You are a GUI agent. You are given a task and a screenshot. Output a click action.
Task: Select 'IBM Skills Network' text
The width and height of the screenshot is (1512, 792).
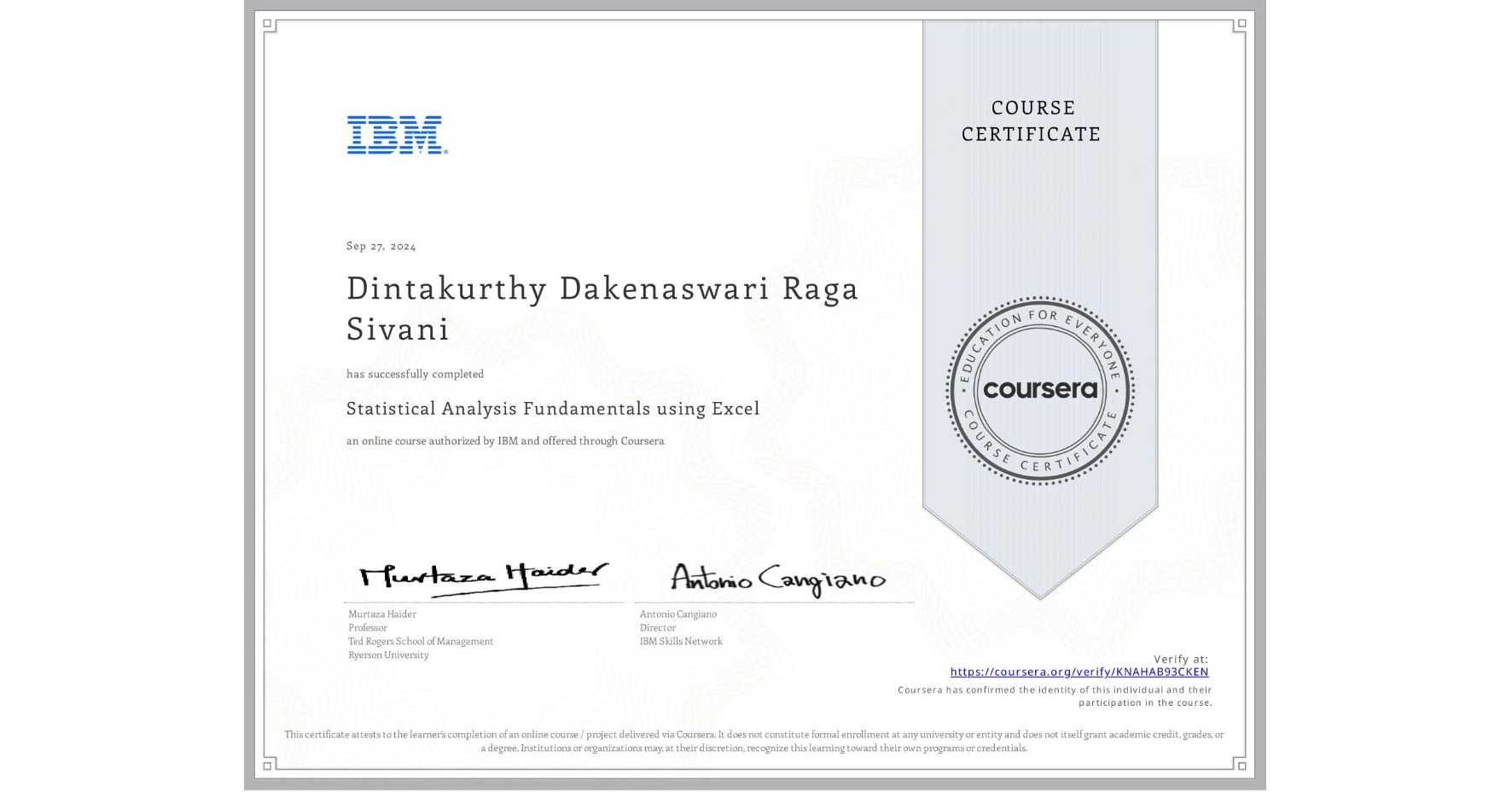click(681, 642)
